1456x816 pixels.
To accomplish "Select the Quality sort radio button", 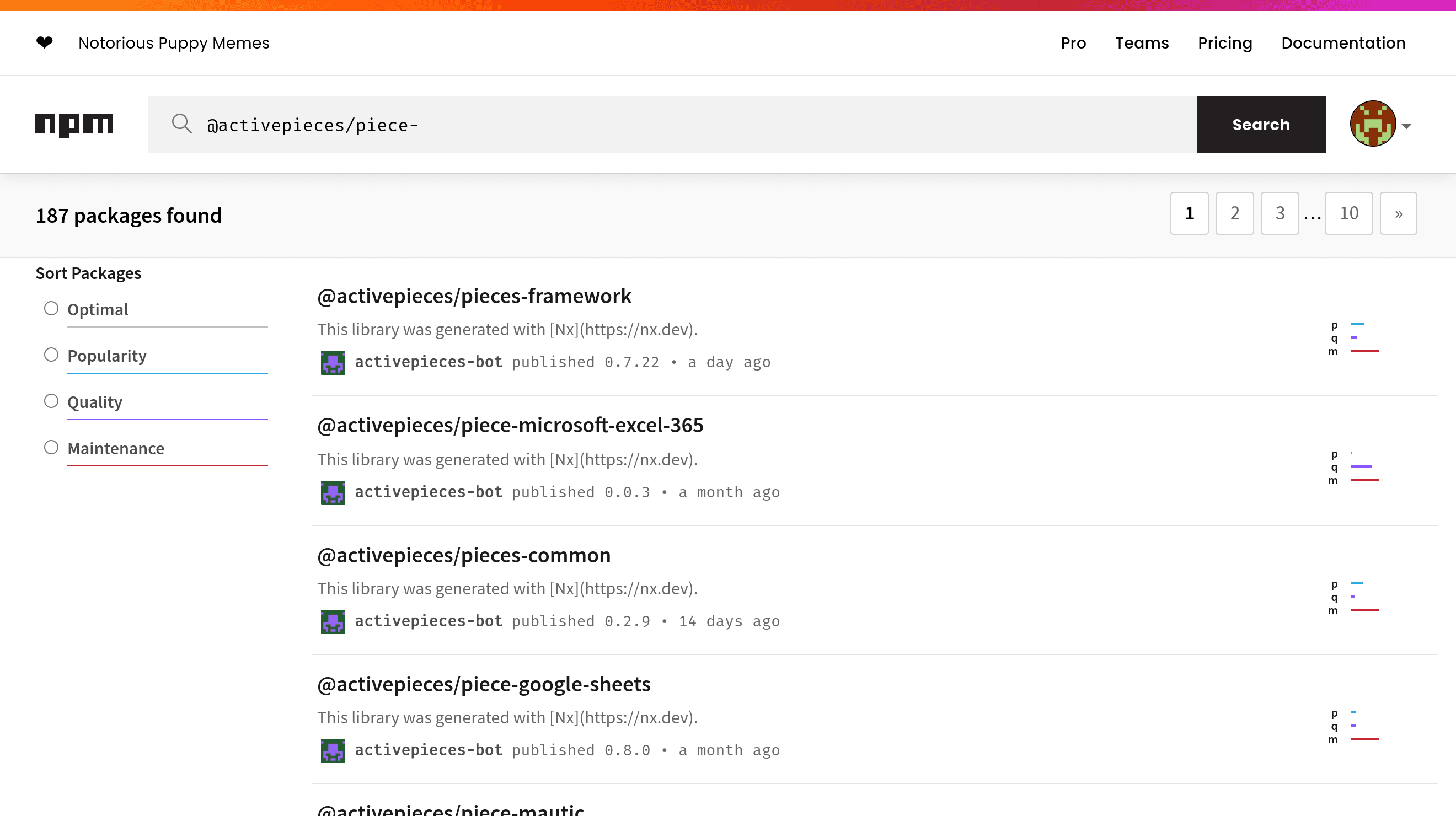I will click(51, 401).
